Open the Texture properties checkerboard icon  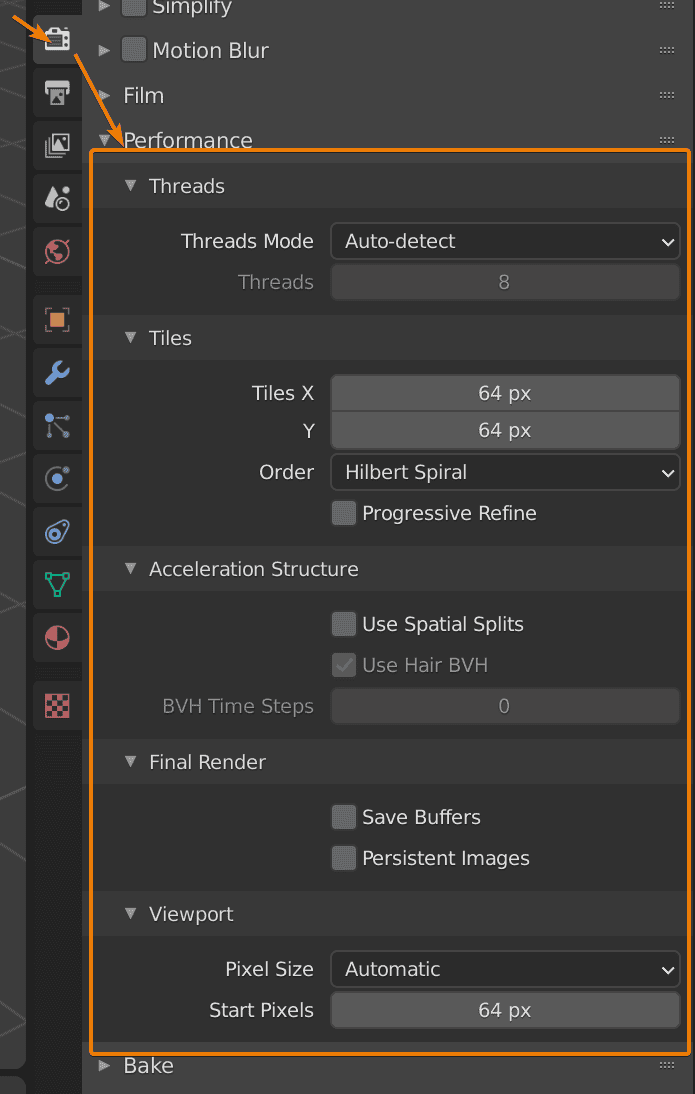click(57, 706)
